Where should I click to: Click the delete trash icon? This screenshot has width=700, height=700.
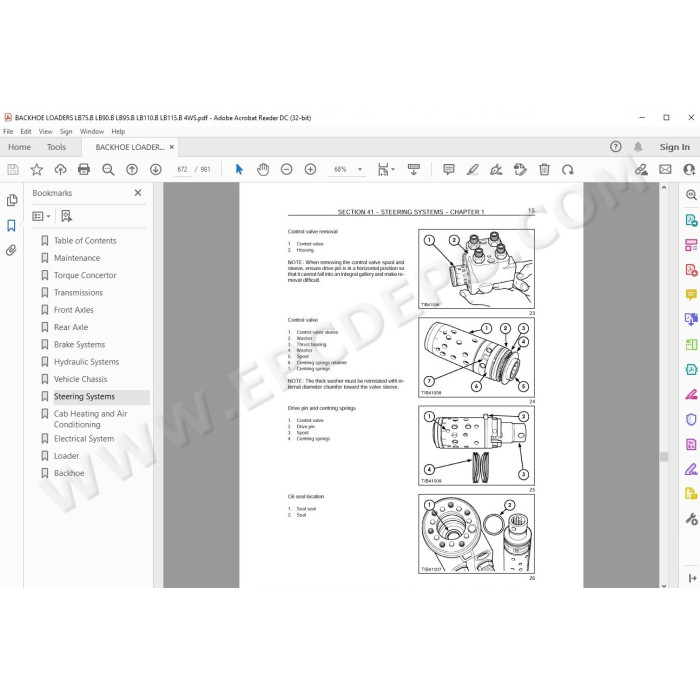click(x=544, y=170)
